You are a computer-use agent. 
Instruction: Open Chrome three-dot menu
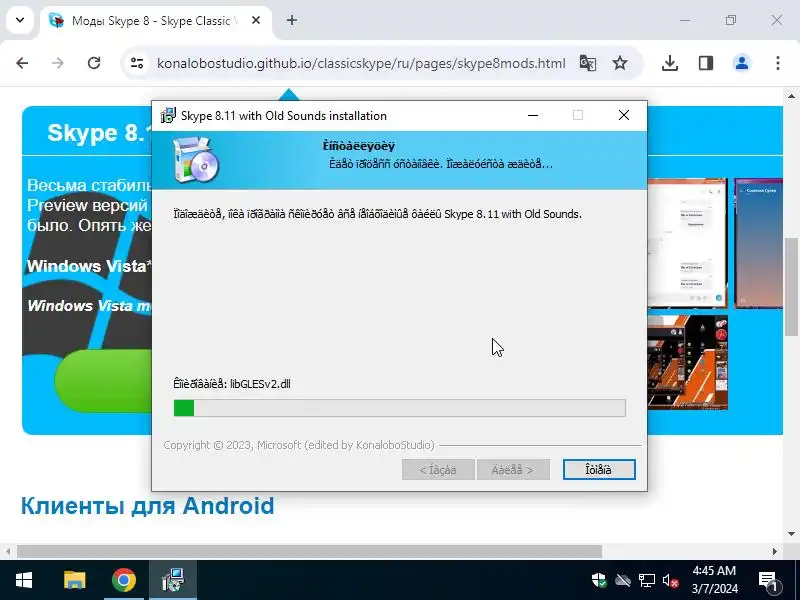(x=778, y=63)
